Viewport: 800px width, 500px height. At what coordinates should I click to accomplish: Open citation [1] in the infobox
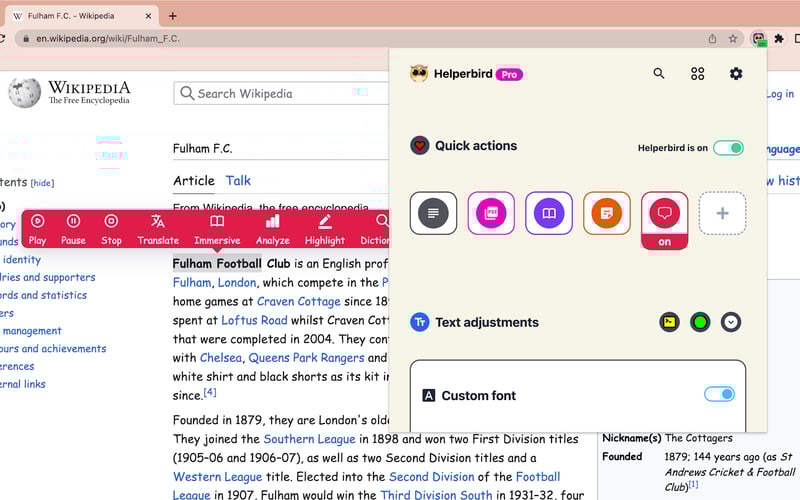pyautogui.click(x=693, y=484)
